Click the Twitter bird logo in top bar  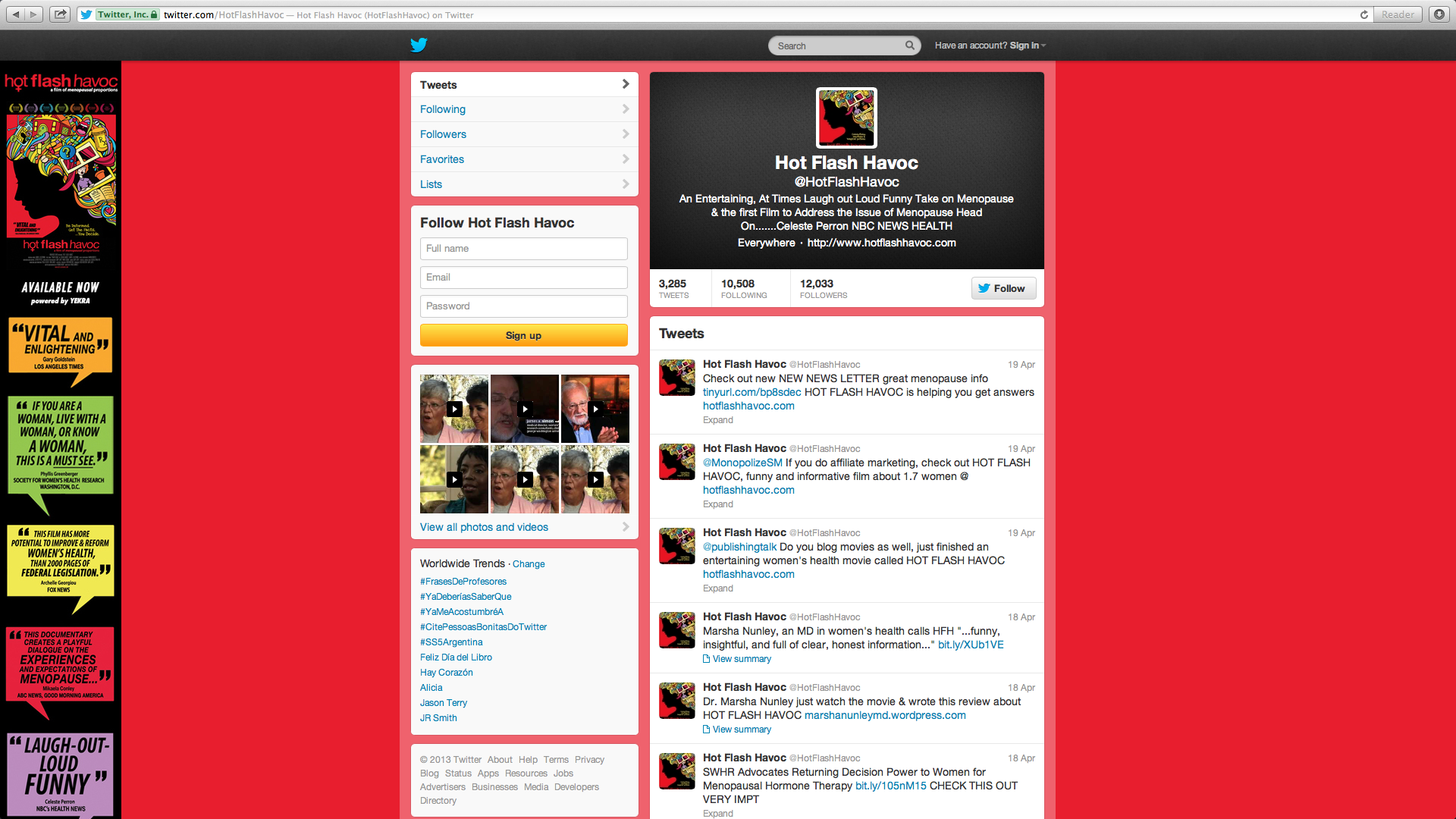click(419, 45)
